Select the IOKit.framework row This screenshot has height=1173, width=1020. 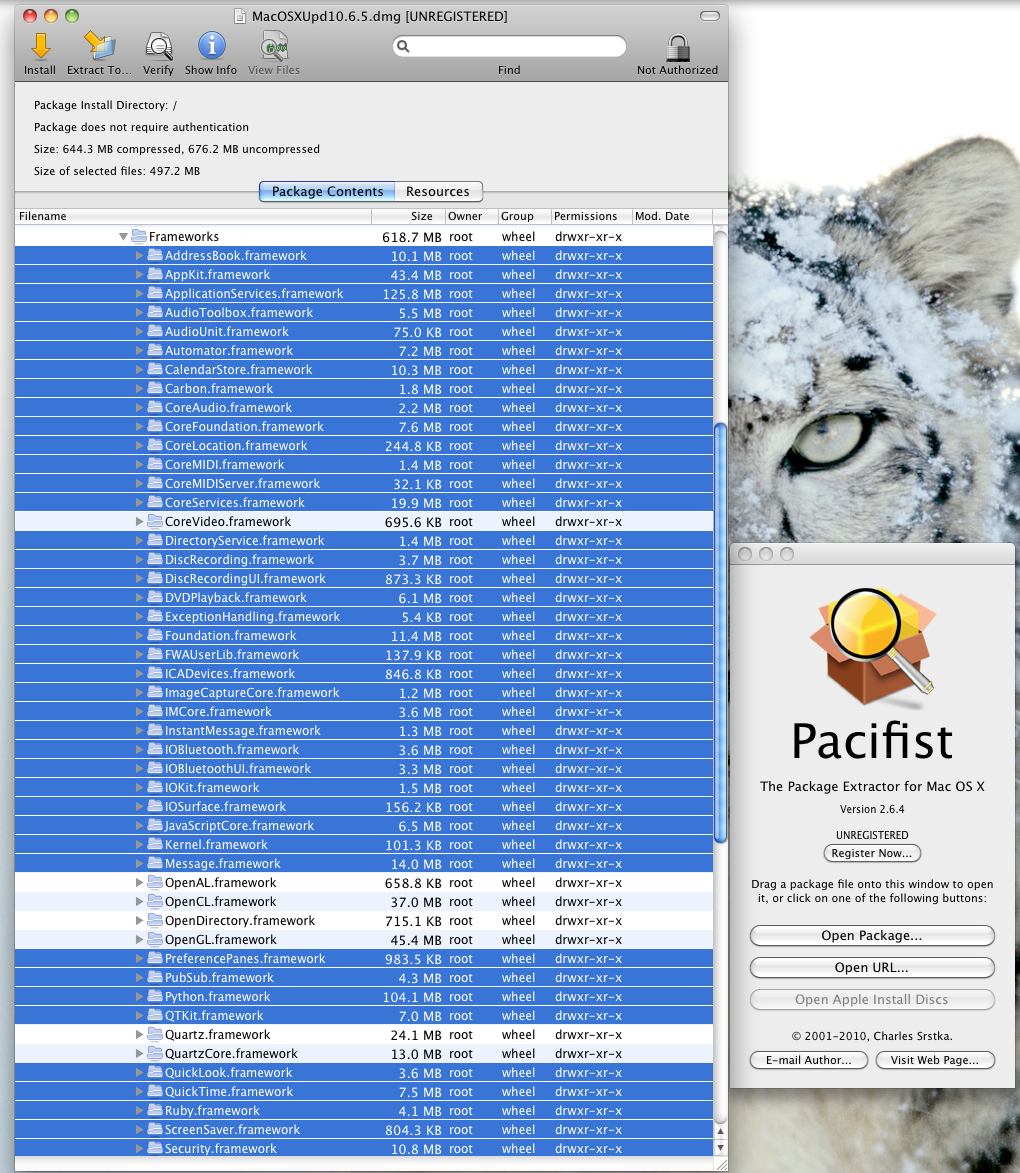pyautogui.click(x=364, y=788)
